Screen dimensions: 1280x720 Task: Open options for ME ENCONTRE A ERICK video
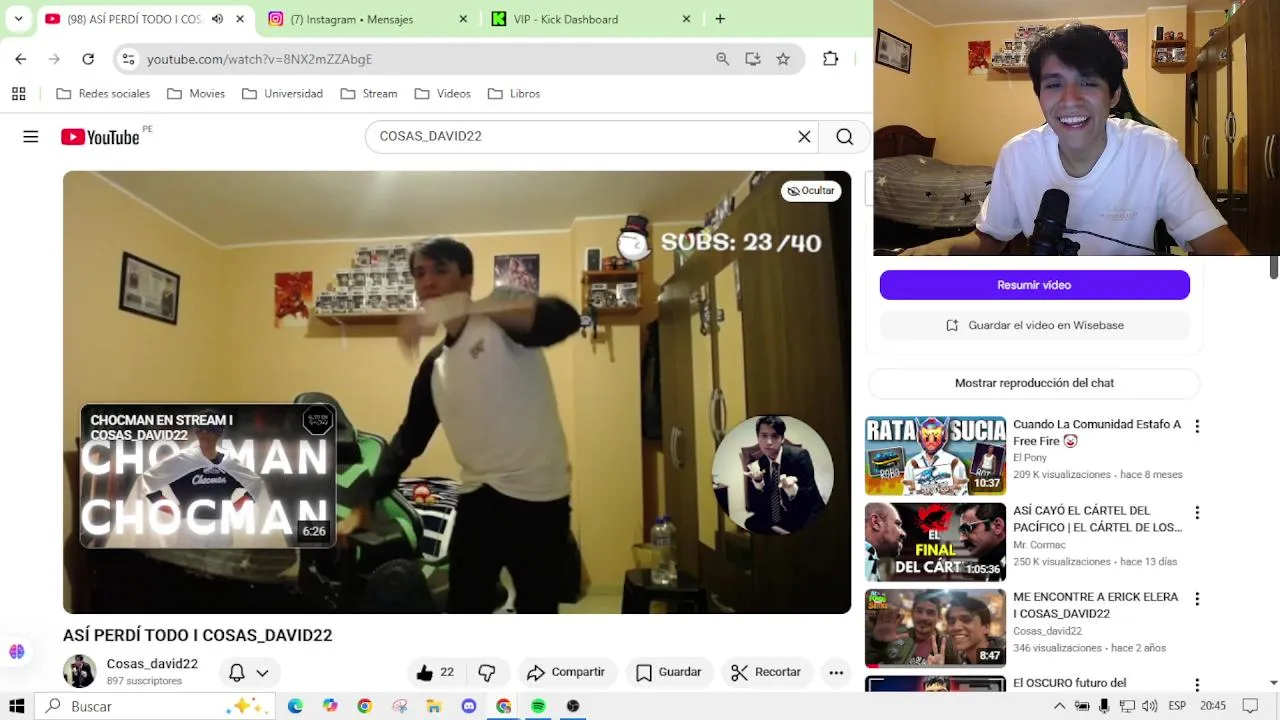[1197, 598]
